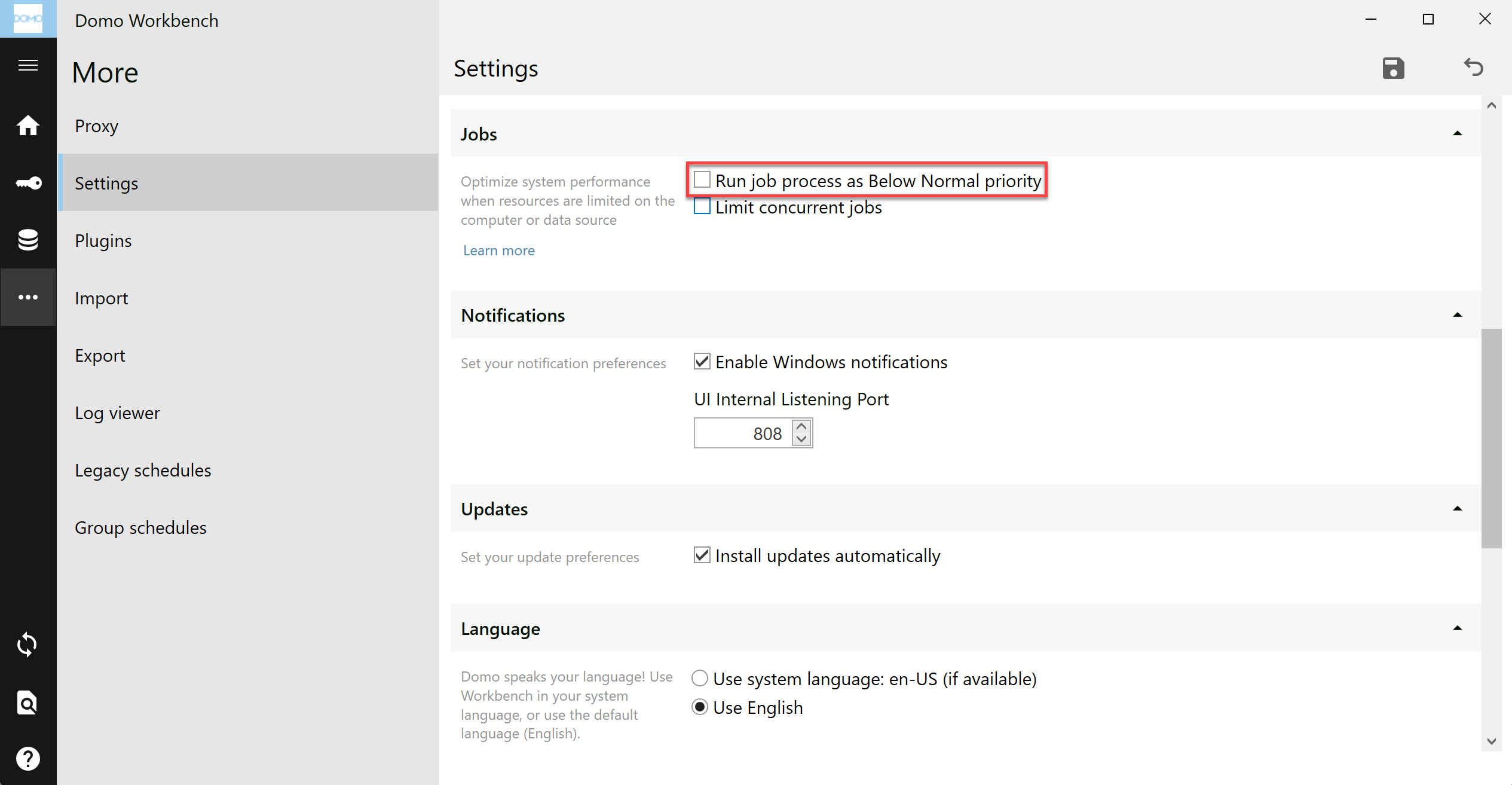1512x785 pixels.
Task: Open the Help question mark icon
Action: pos(28,759)
